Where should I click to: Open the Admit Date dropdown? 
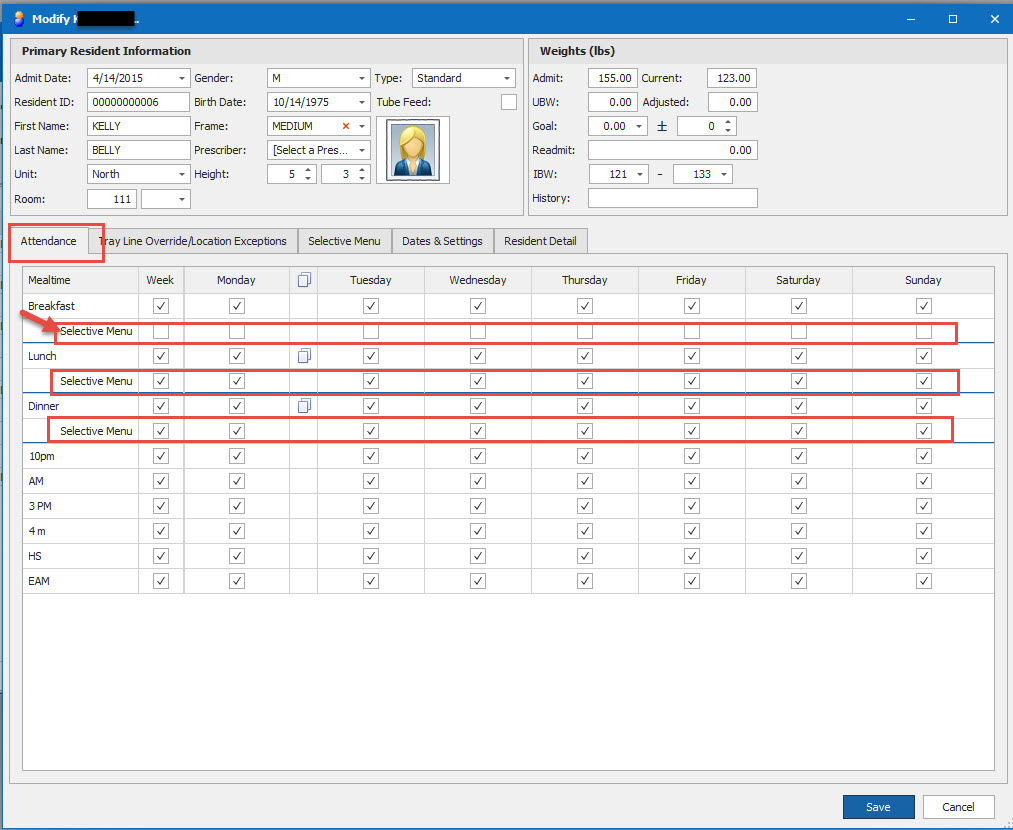tap(182, 78)
